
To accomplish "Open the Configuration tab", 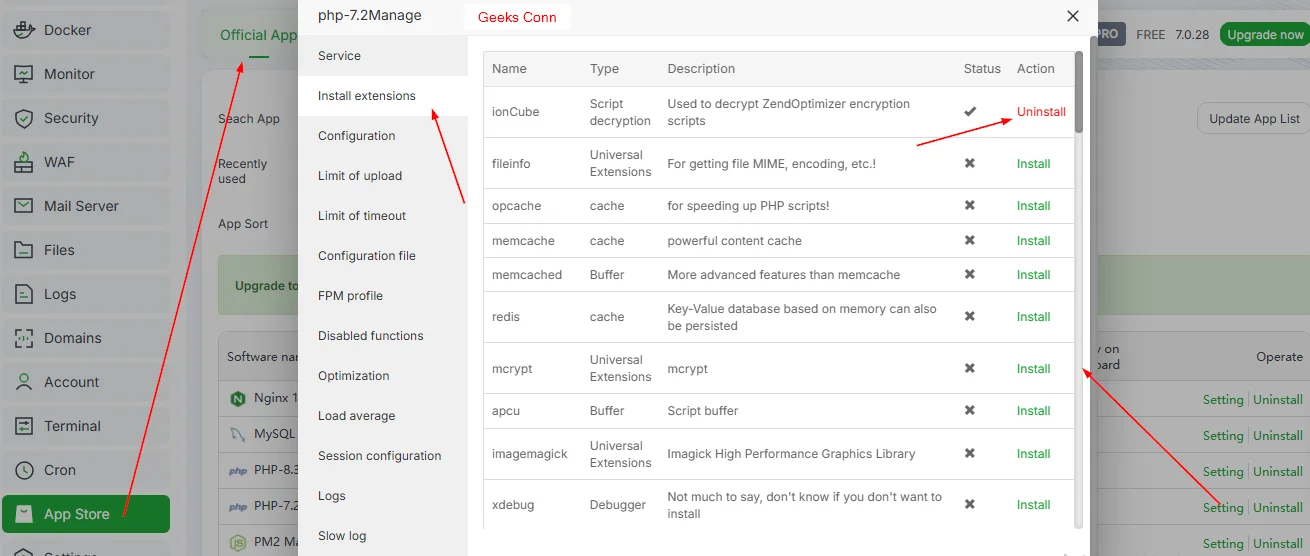I will click(x=383, y=136).
